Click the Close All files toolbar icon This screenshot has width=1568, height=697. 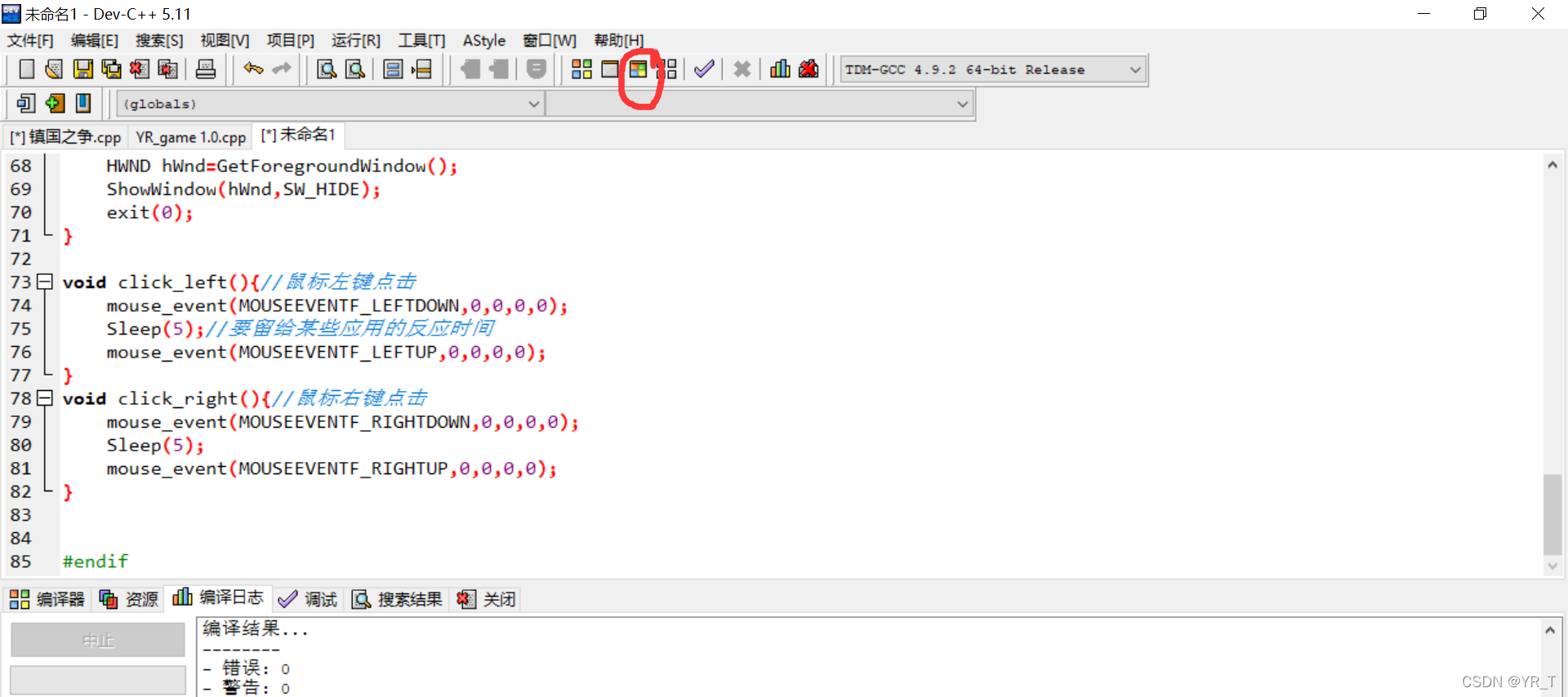(x=168, y=69)
